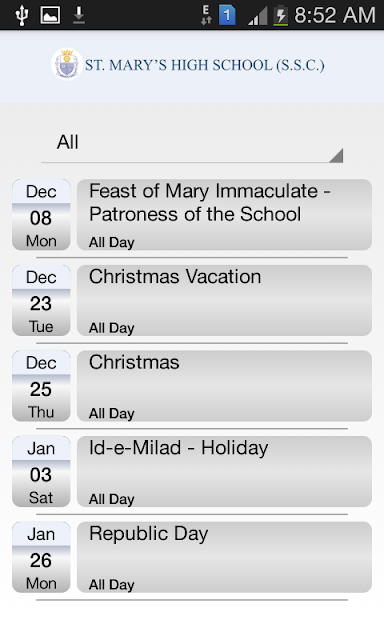Open the Christmas Vacation event

pos(224,300)
